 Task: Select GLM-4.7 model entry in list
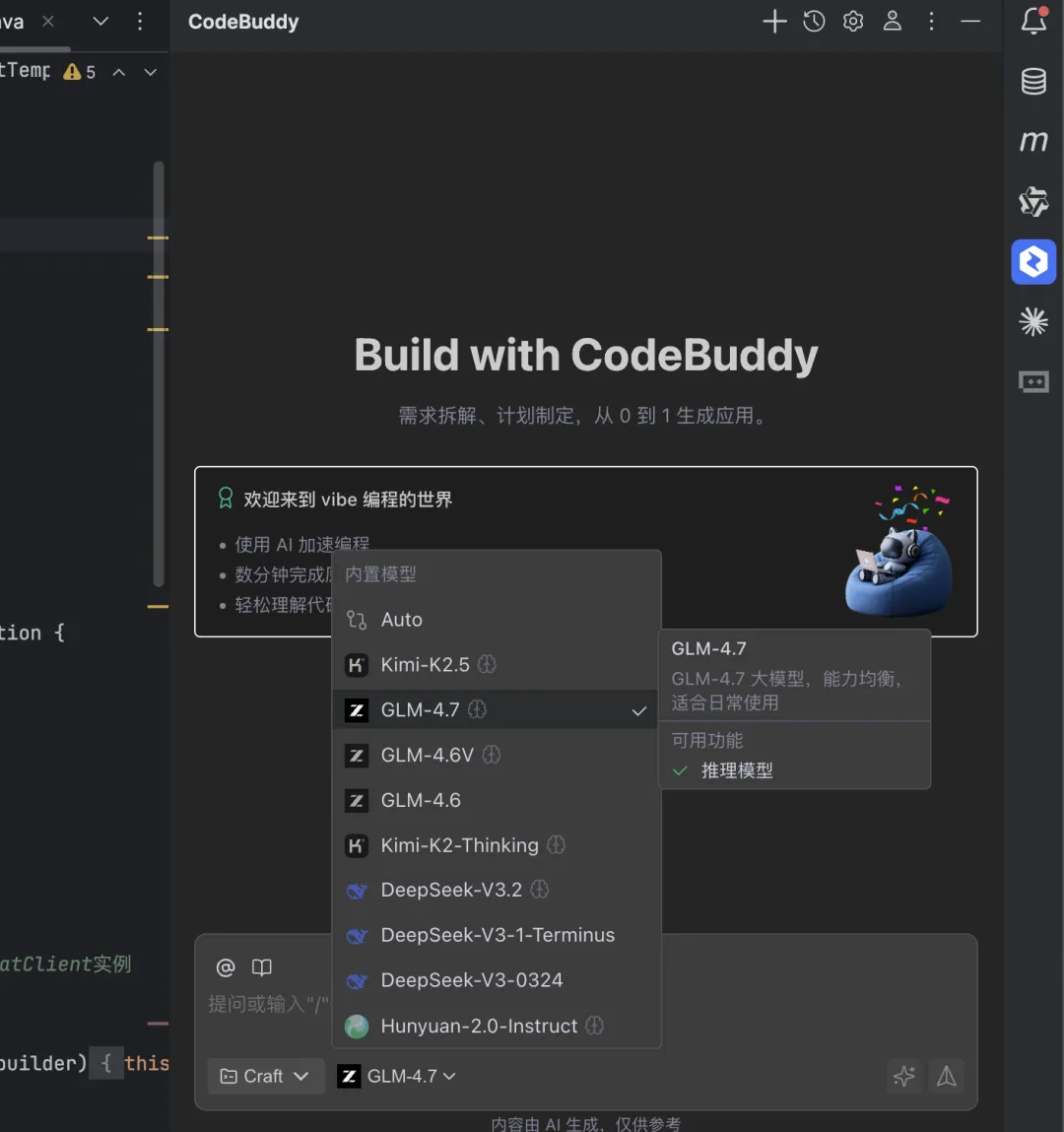497,709
